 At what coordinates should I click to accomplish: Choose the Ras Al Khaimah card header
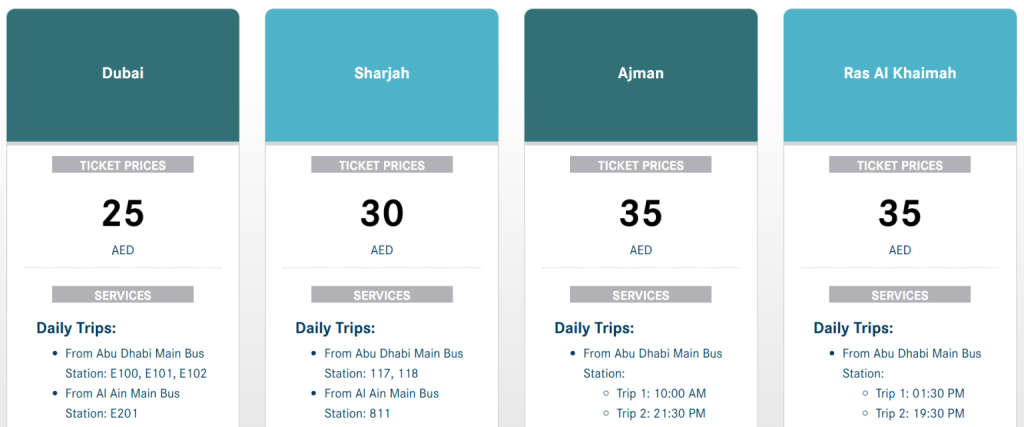[x=900, y=75]
